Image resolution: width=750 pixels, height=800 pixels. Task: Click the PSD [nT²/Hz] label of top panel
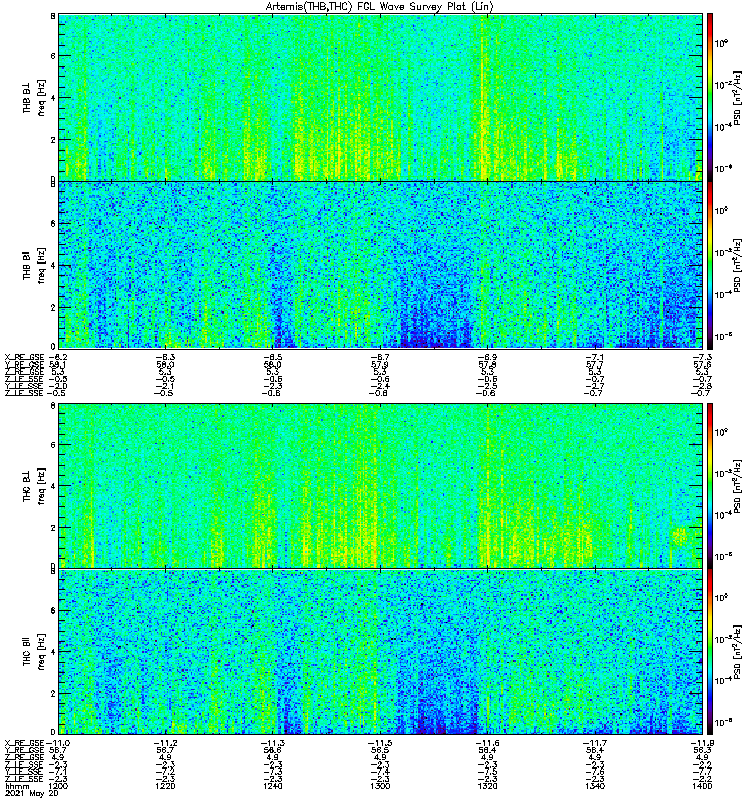click(737, 97)
